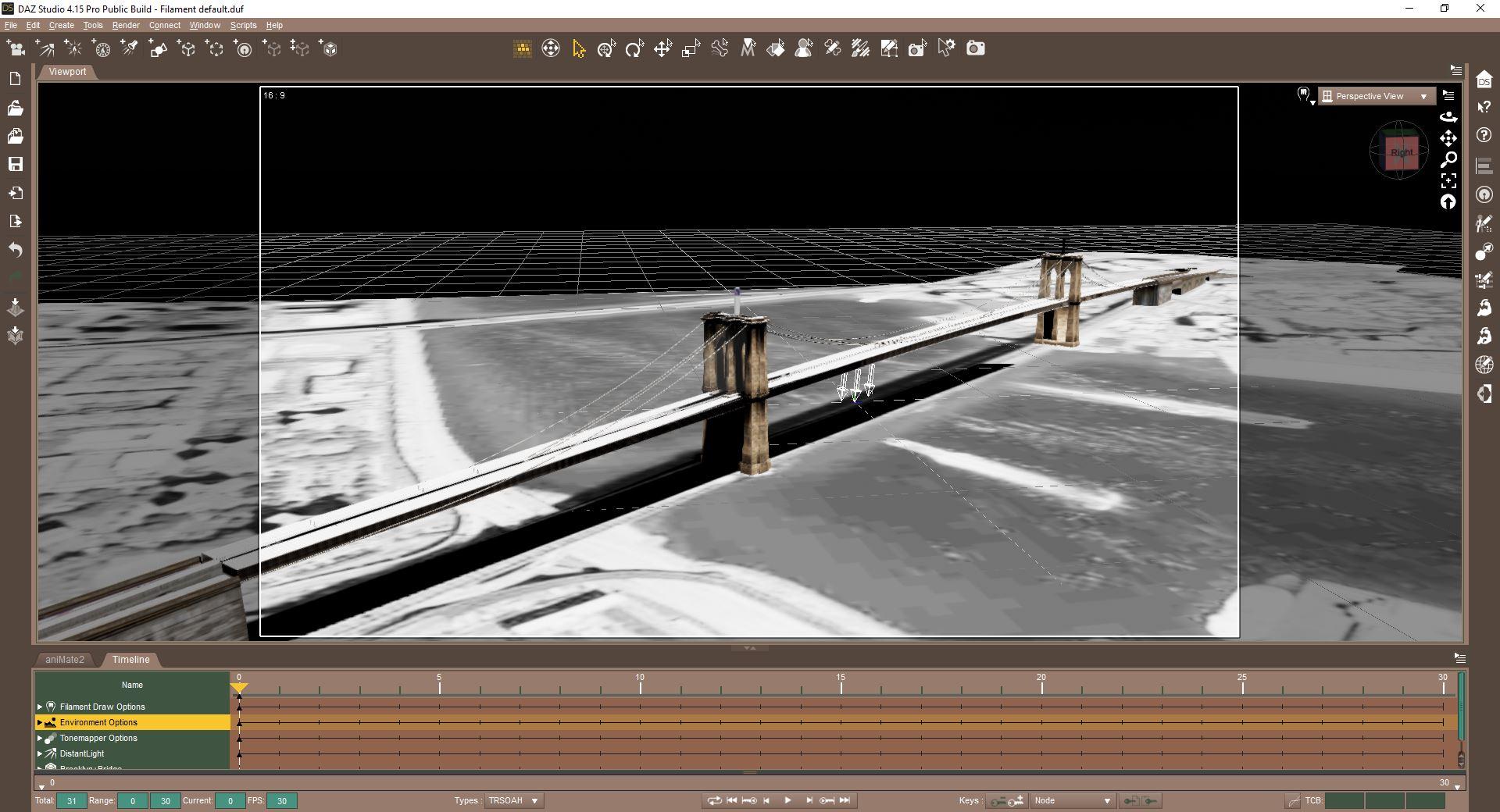Viewport: 1500px width, 812px height.
Task: Click the viewport zoom magnifier icon
Action: point(1448,160)
